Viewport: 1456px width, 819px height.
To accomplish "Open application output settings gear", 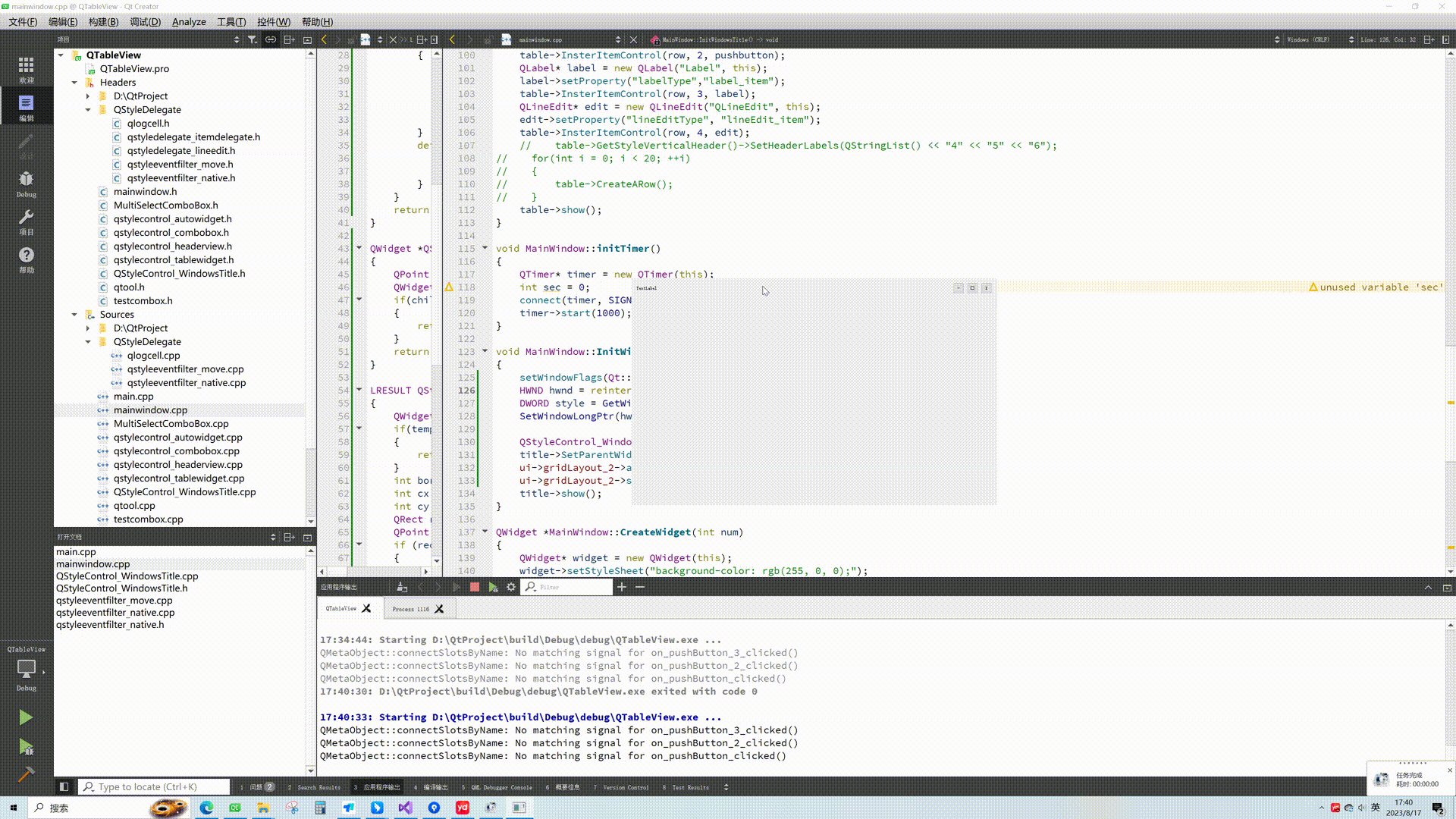I will click(511, 587).
